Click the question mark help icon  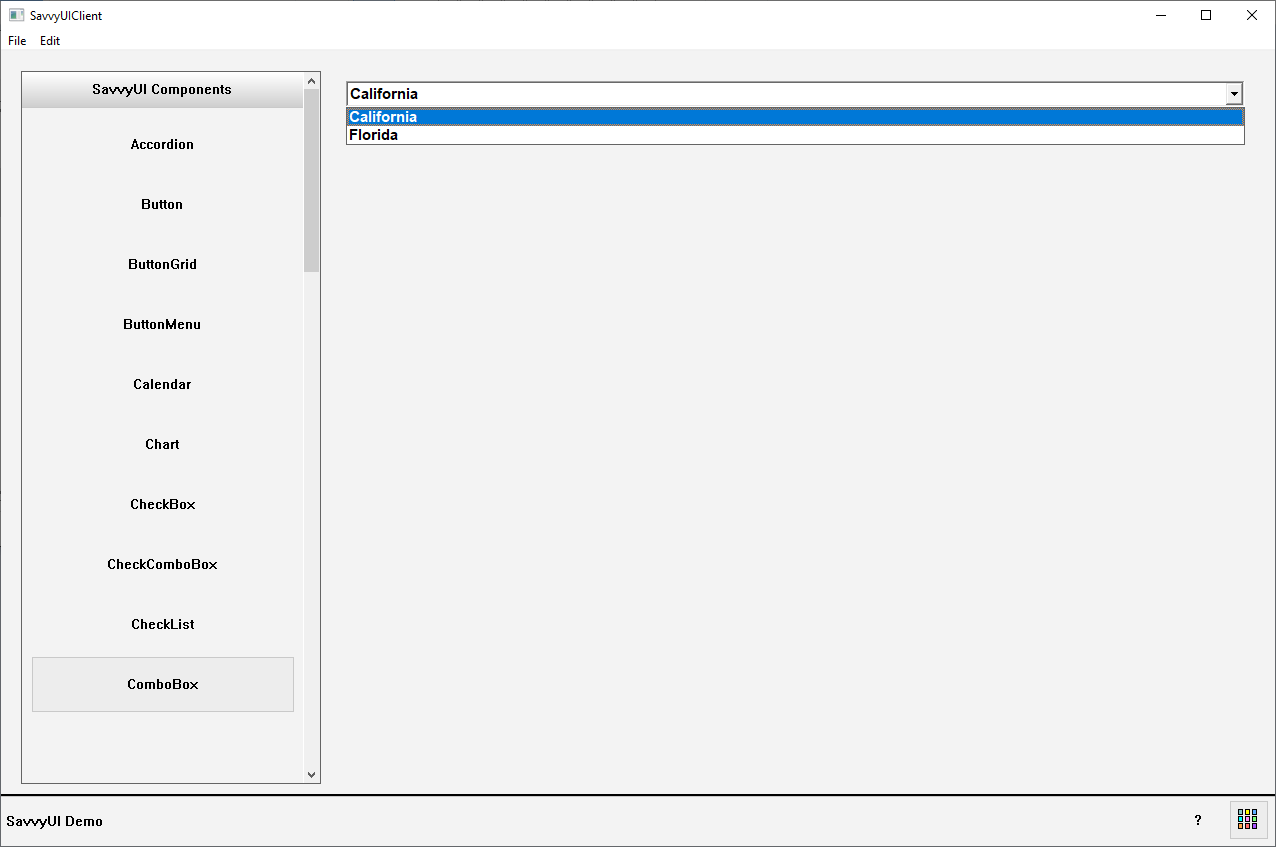click(1198, 820)
